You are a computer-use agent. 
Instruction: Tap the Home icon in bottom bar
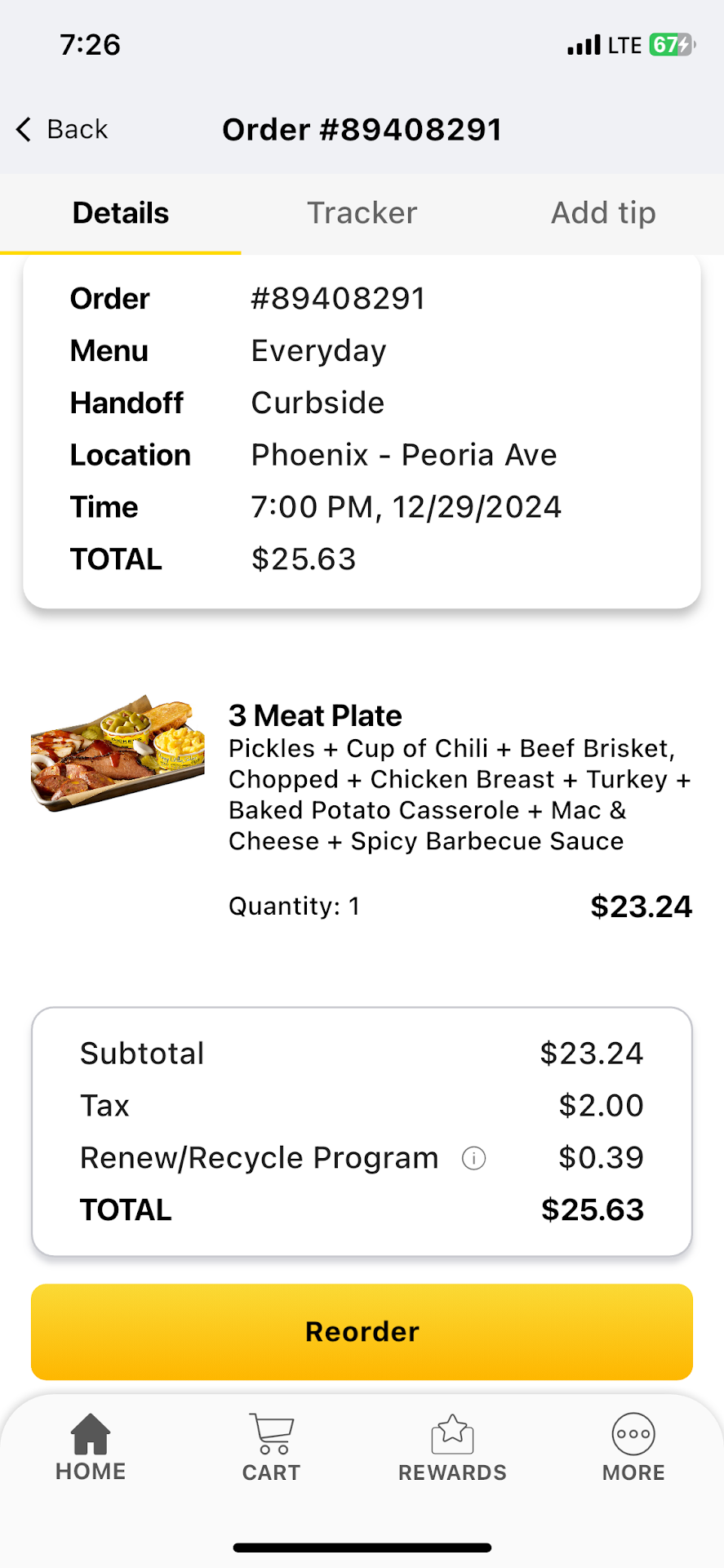(91, 1435)
